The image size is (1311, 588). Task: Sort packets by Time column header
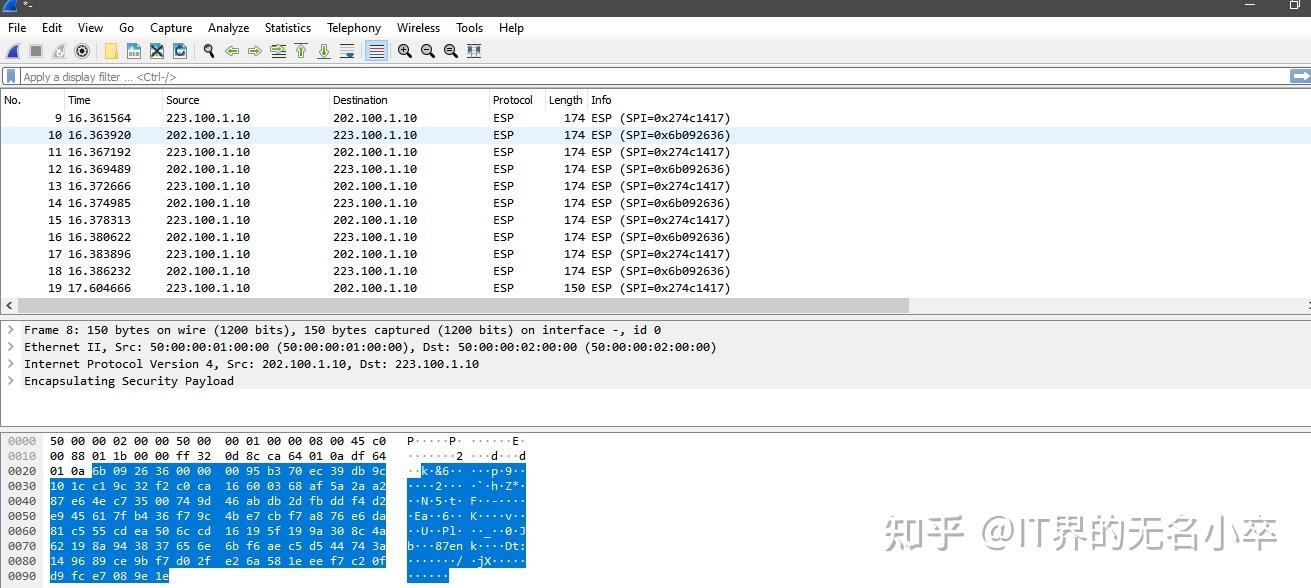(x=113, y=100)
